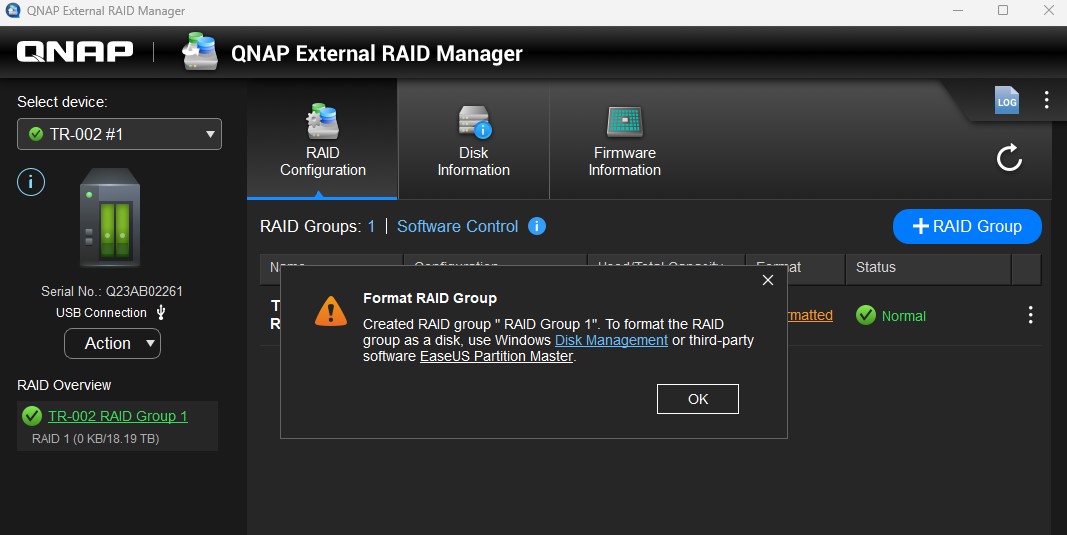
Task: Click the Software Control link
Action: coord(457,226)
